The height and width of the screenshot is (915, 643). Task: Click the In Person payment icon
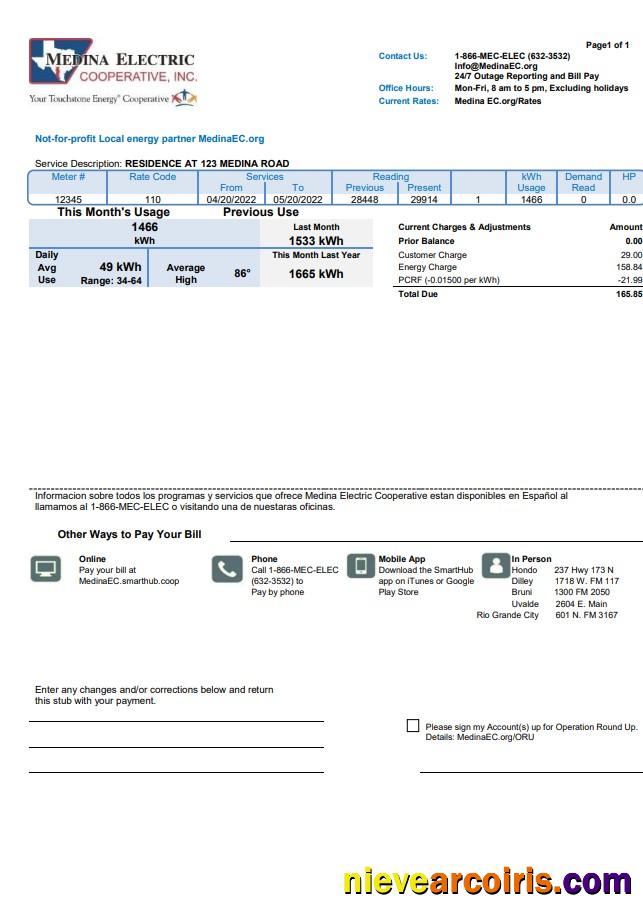495,566
